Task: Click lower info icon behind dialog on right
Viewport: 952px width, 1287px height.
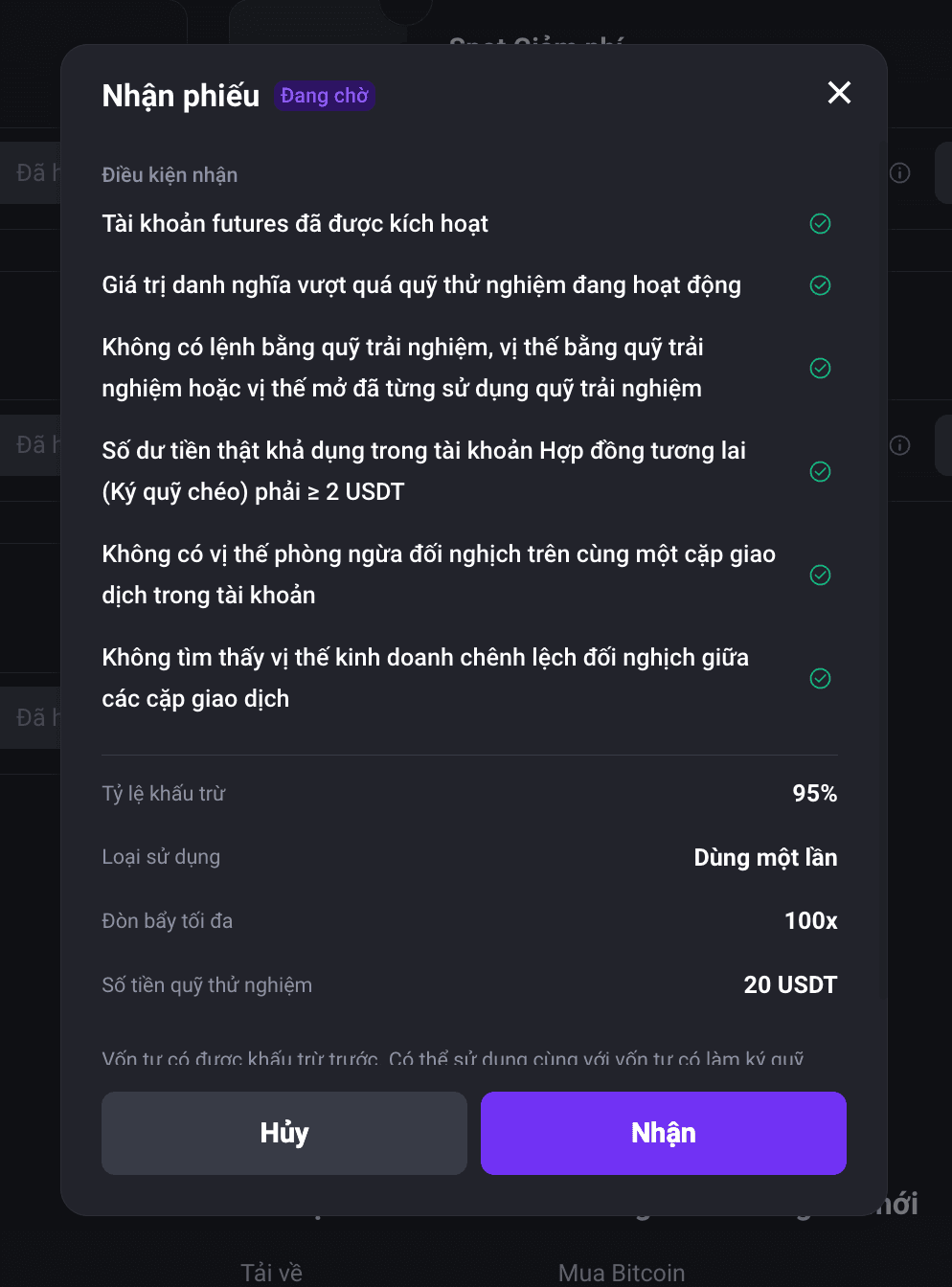Action: pyautogui.click(x=899, y=445)
